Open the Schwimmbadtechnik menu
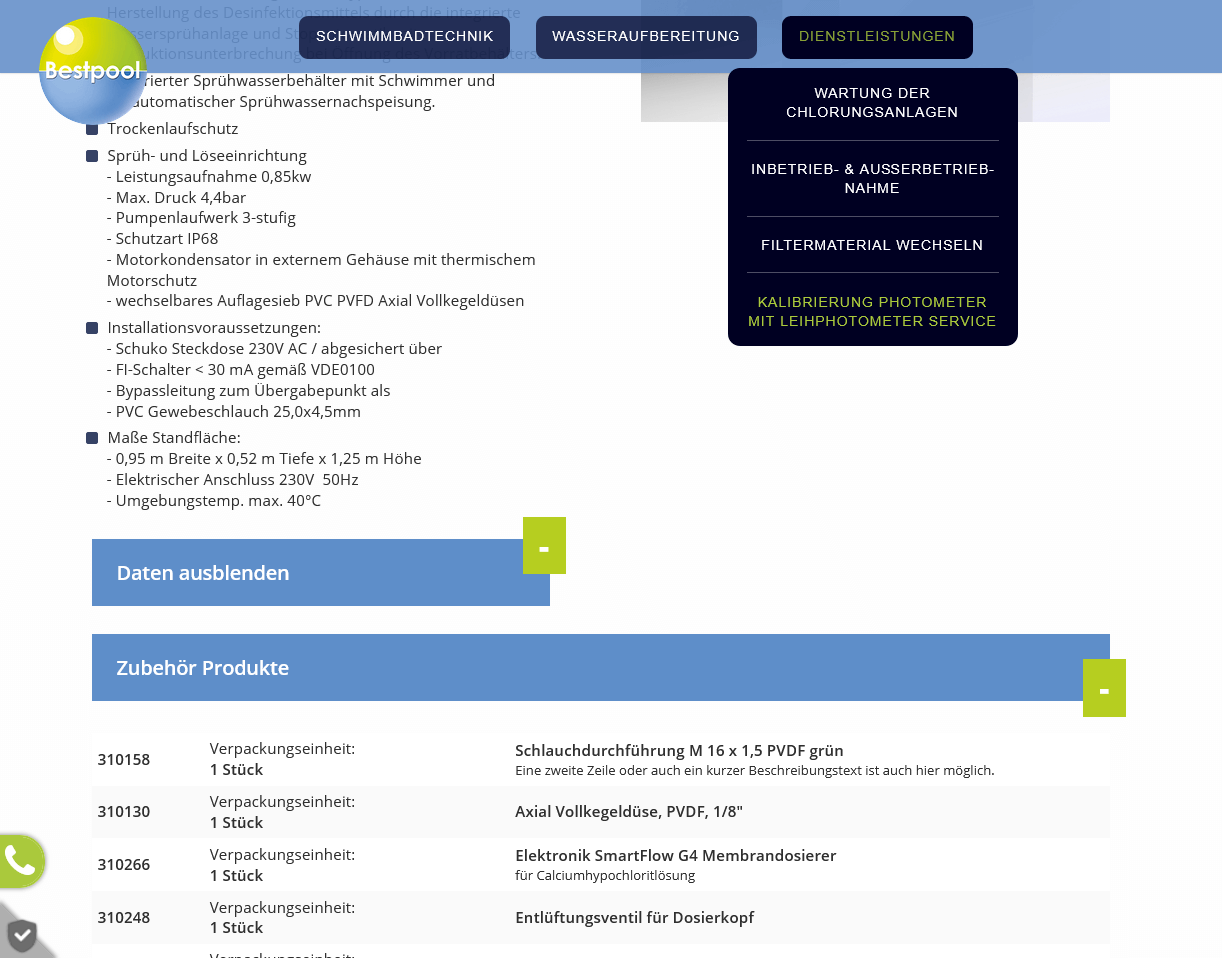This screenshot has height=958, width=1222. tap(404, 37)
